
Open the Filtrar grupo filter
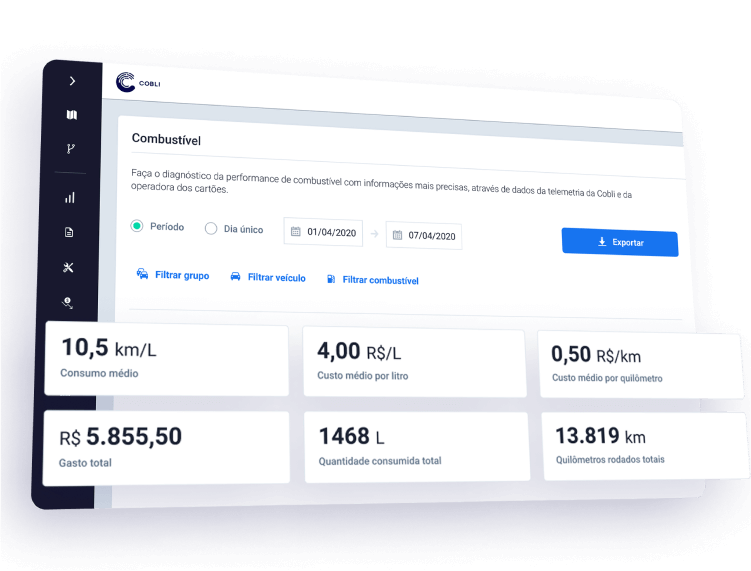point(172,274)
